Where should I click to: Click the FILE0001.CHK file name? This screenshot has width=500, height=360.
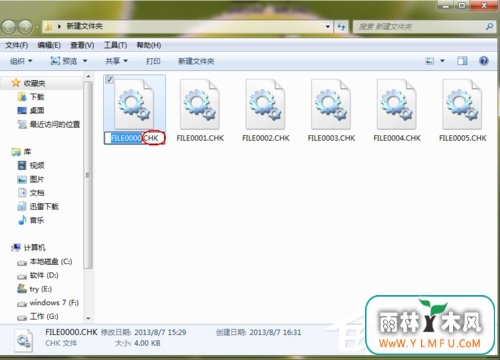click(200, 138)
